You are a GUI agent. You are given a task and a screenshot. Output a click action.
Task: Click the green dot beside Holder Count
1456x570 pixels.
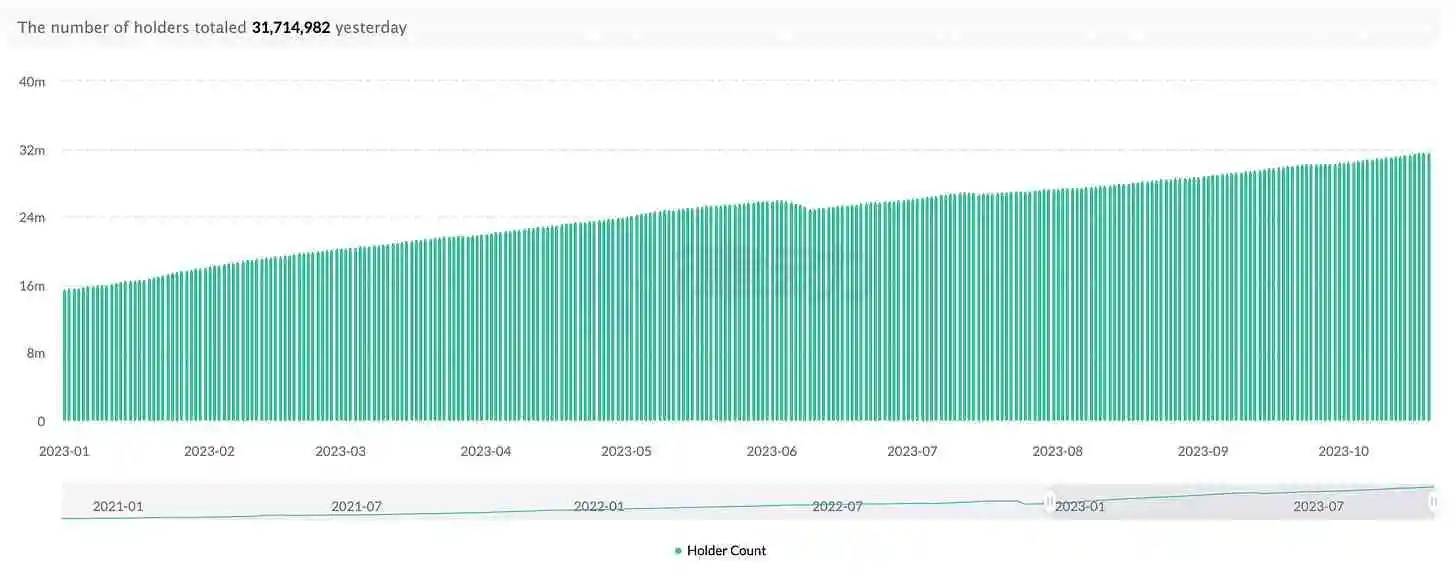tap(678, 551)
